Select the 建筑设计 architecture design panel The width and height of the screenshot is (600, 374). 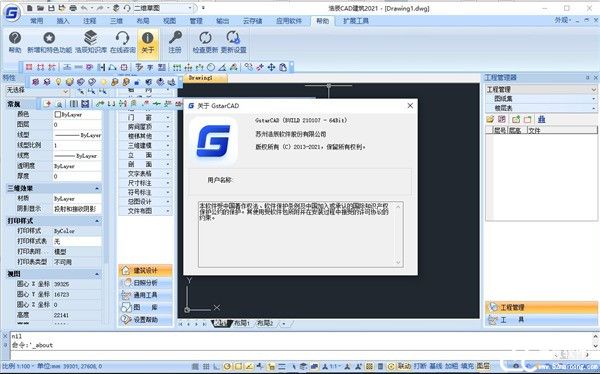click(145, 271)
